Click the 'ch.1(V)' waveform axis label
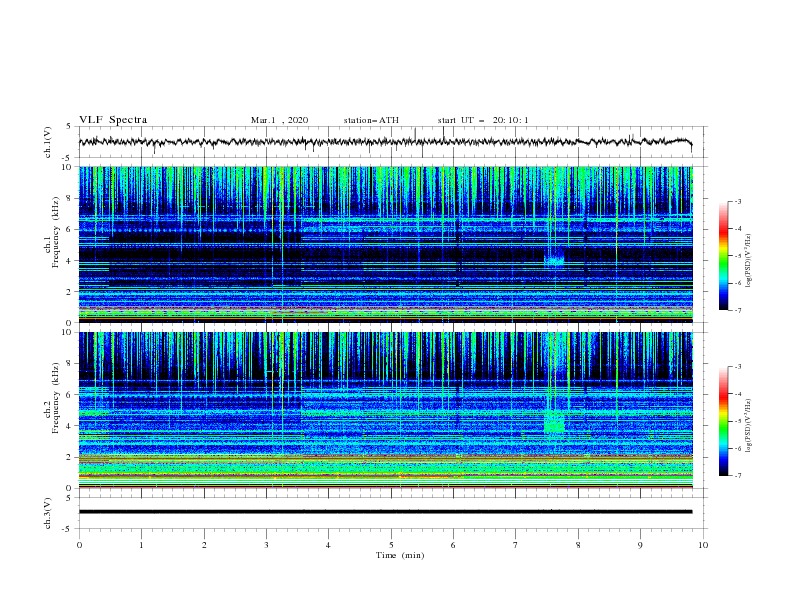The height and width of the screenshot is (612, 792). point(48,142)
